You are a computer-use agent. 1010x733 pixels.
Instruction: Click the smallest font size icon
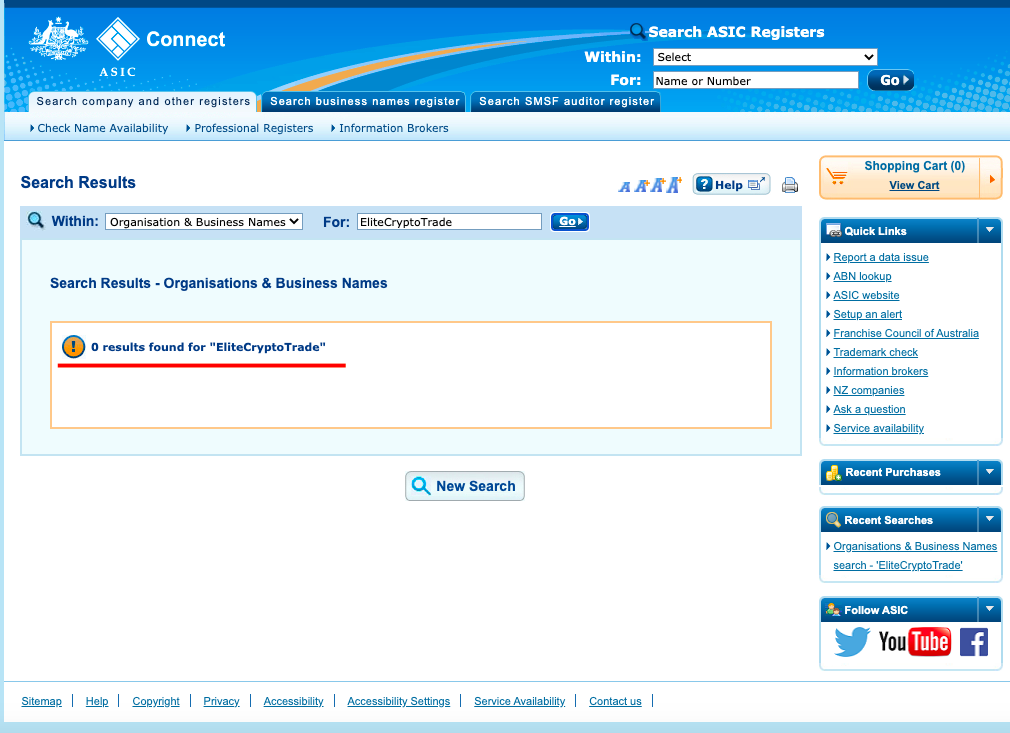click(624, 187)
